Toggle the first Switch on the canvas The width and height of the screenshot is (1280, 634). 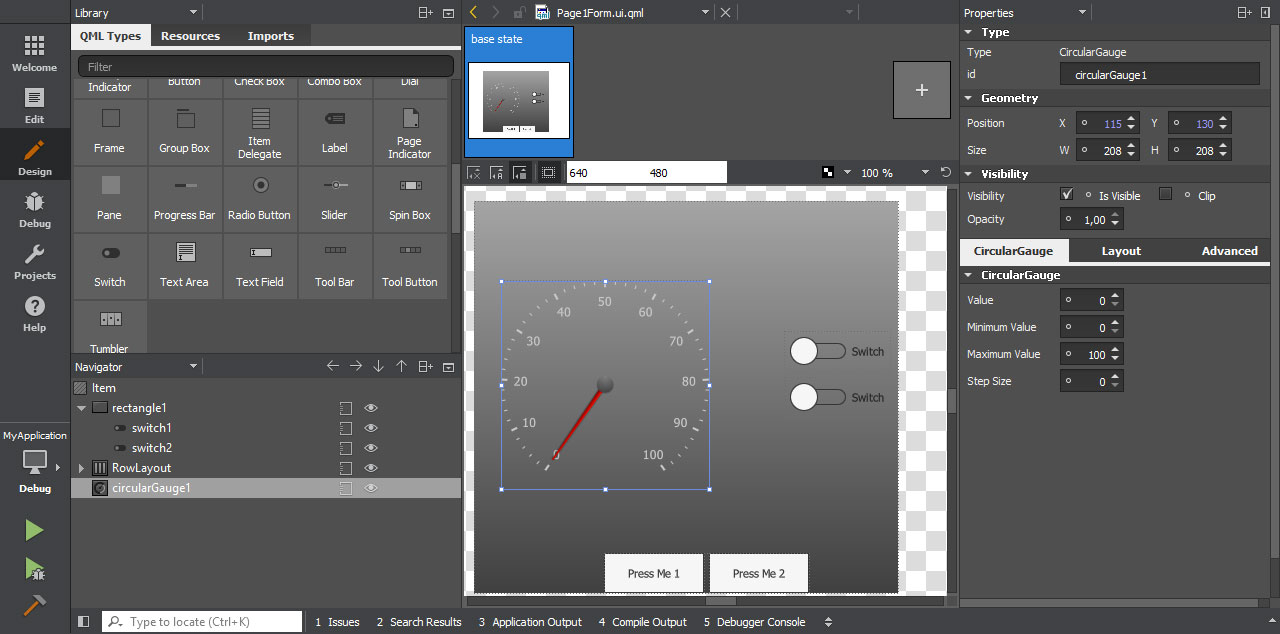(818, 351)
